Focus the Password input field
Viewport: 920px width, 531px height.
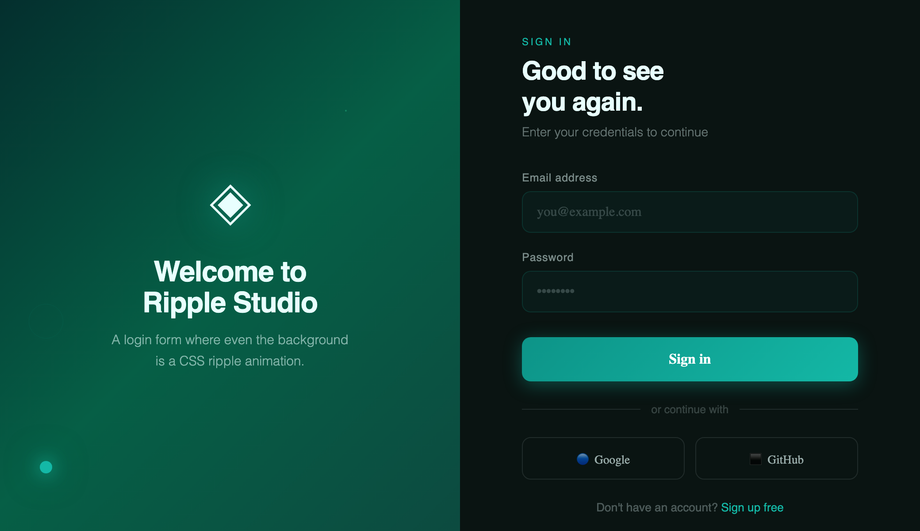tap(689, 292)
